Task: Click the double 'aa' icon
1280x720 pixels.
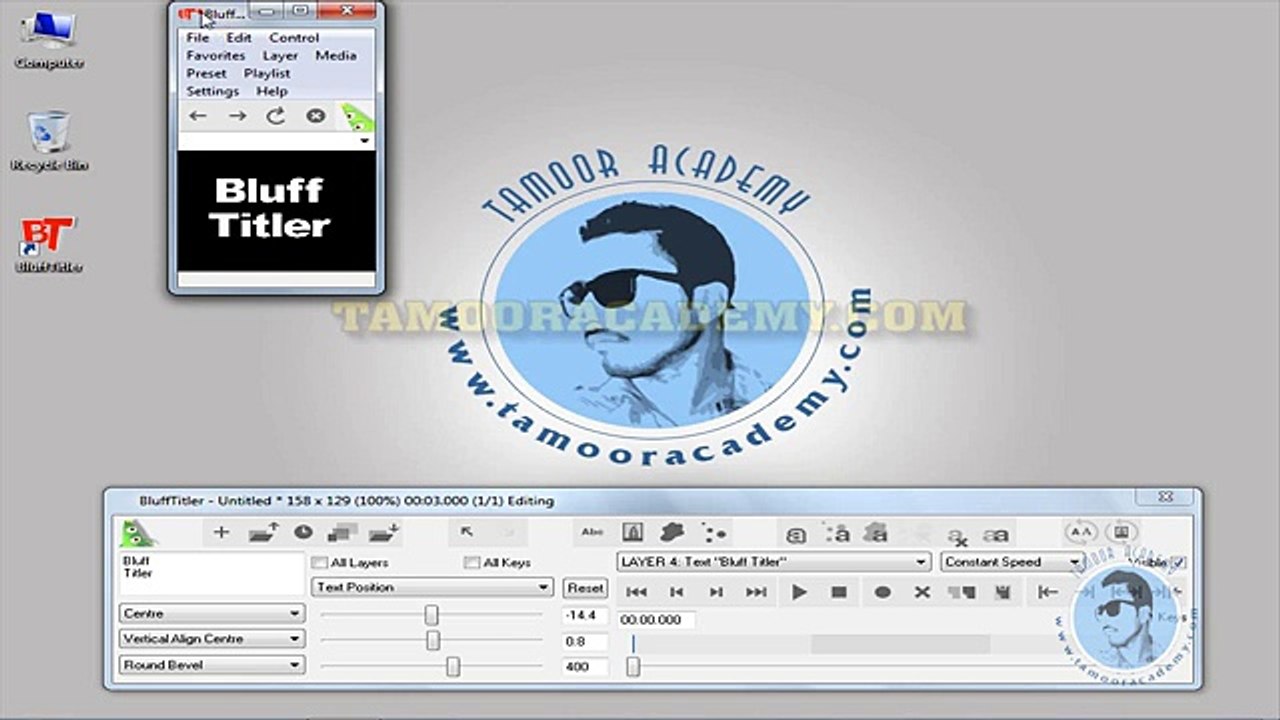Action: (x=996, y=536)
